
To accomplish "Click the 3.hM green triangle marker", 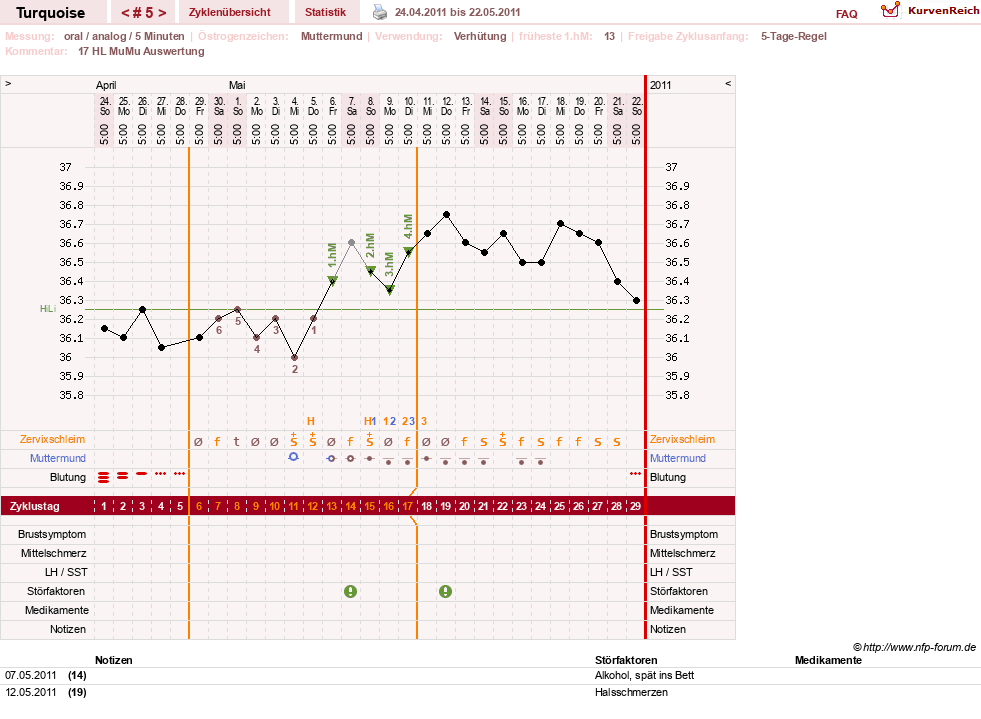I will 389,290.
